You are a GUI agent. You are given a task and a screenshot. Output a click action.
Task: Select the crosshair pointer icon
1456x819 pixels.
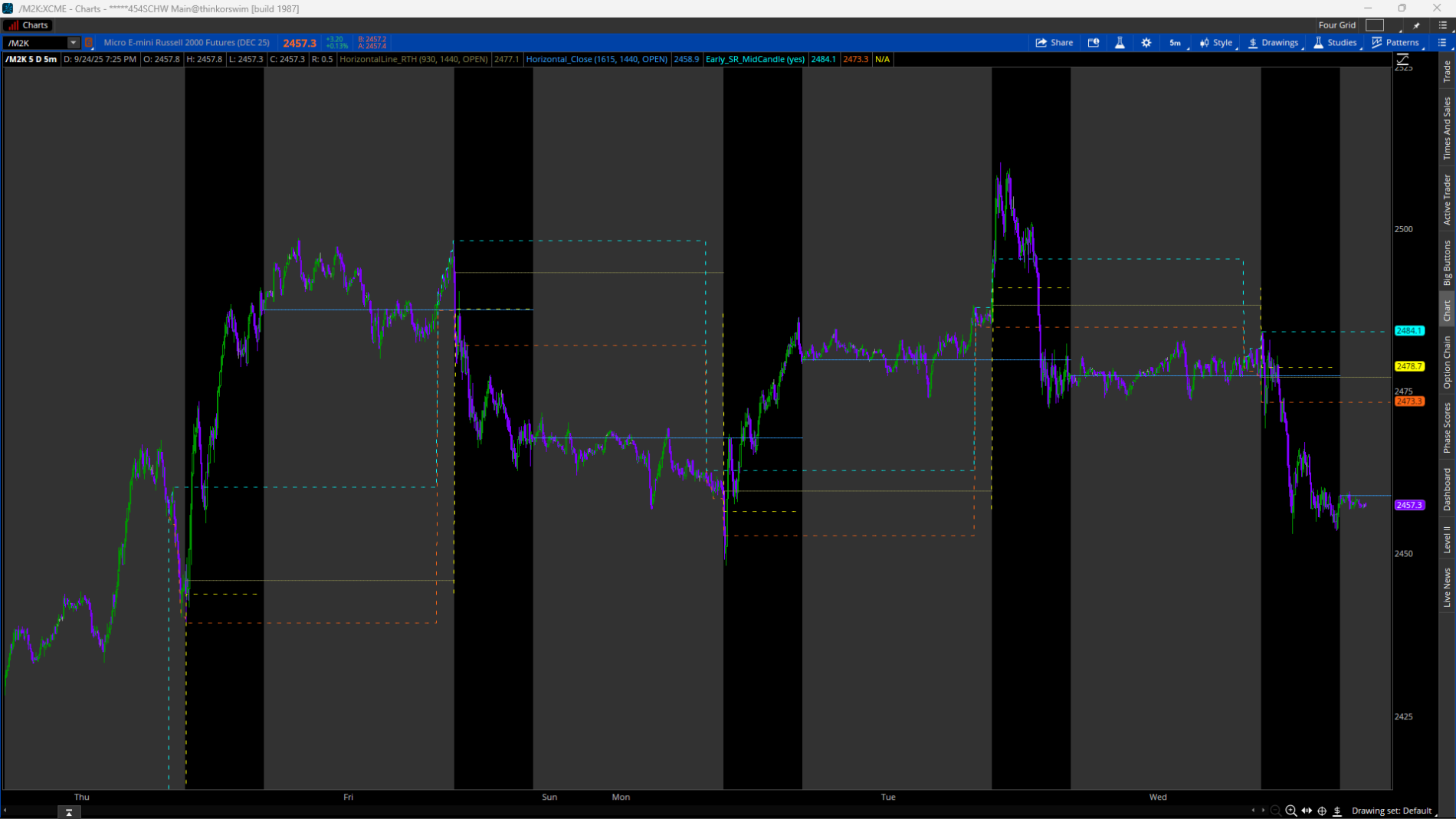(x=1322, y=811)
